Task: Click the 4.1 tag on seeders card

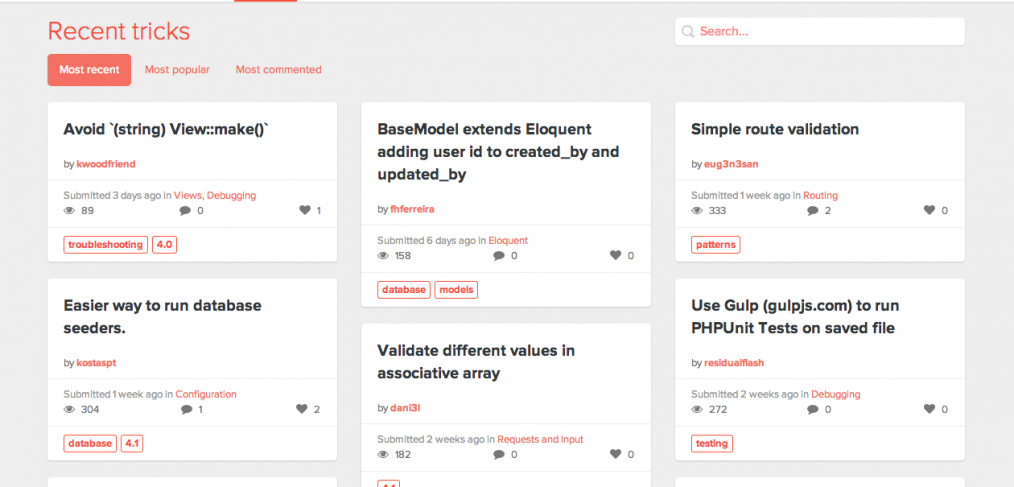Action: (132, 444)
